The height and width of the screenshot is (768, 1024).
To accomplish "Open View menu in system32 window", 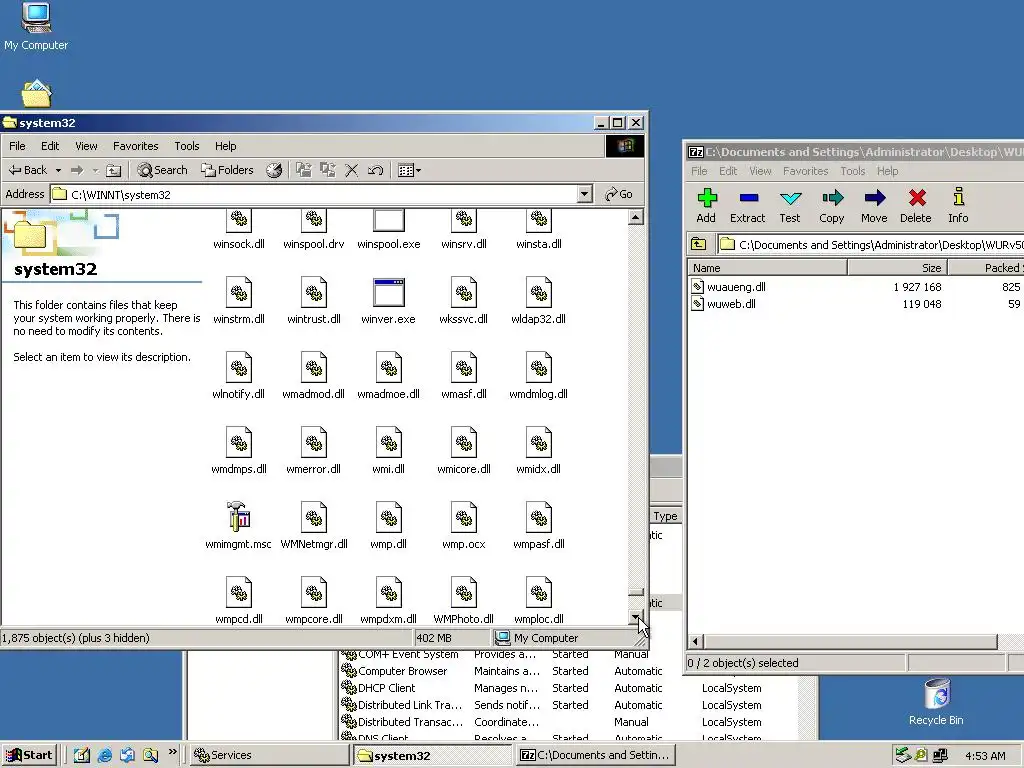I will coord(86,146).
